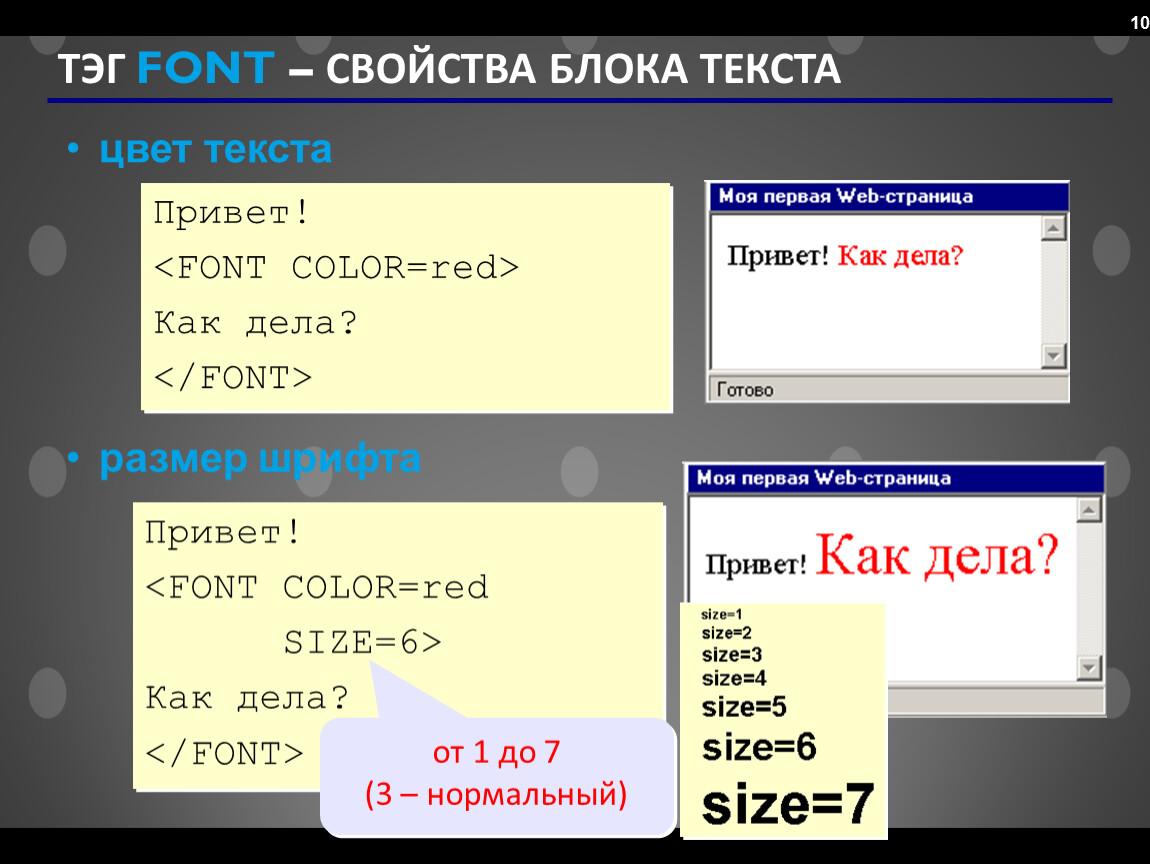The image size is (1150, 864).
Task: Click 'Привет!' in the top code box
Action: tap(231, 213)
